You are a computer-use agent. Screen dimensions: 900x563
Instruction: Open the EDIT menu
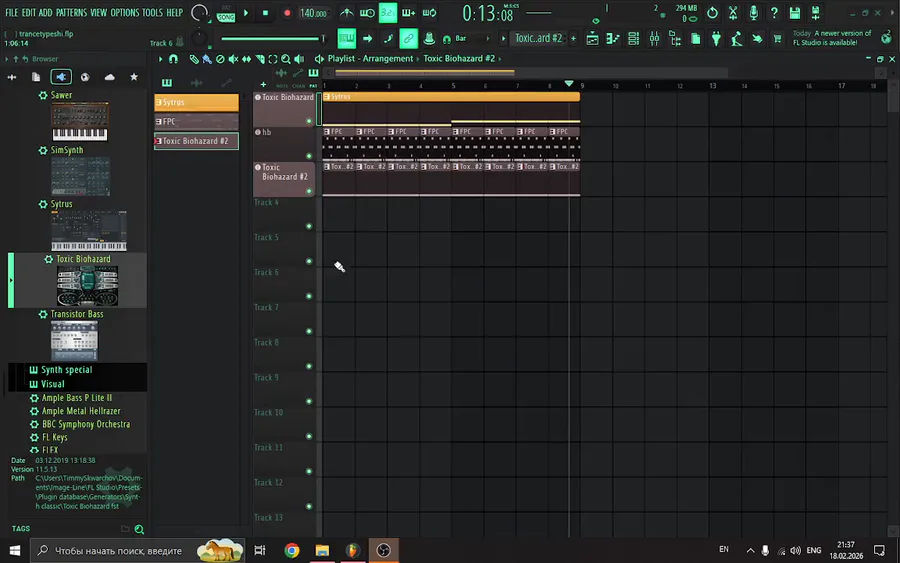[29, 13]
